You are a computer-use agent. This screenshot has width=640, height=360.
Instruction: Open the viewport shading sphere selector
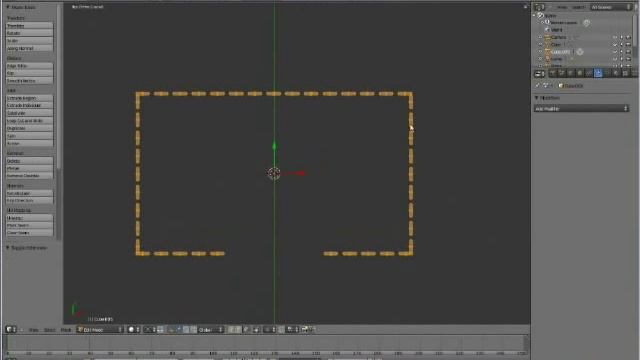[133, 329]
